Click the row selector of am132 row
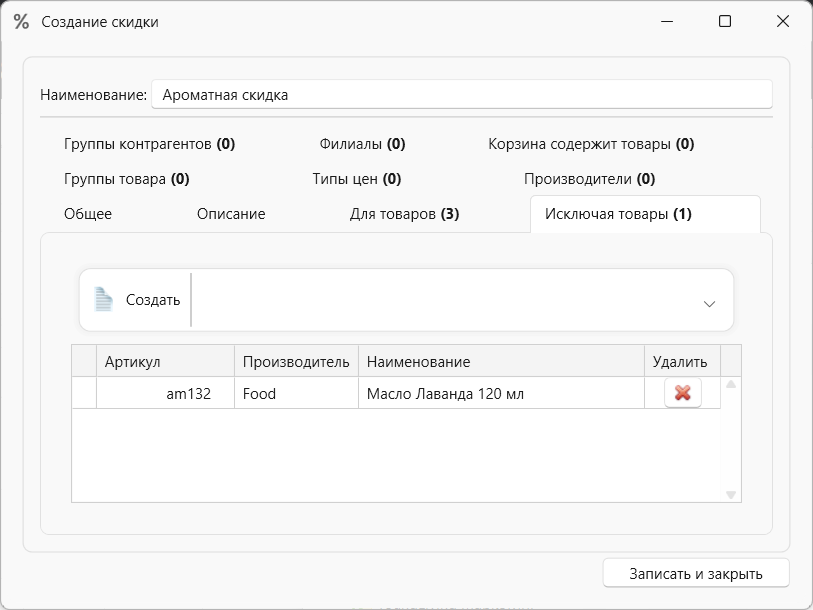This screenshot has width=813, height=610. (x=84, y=393)
